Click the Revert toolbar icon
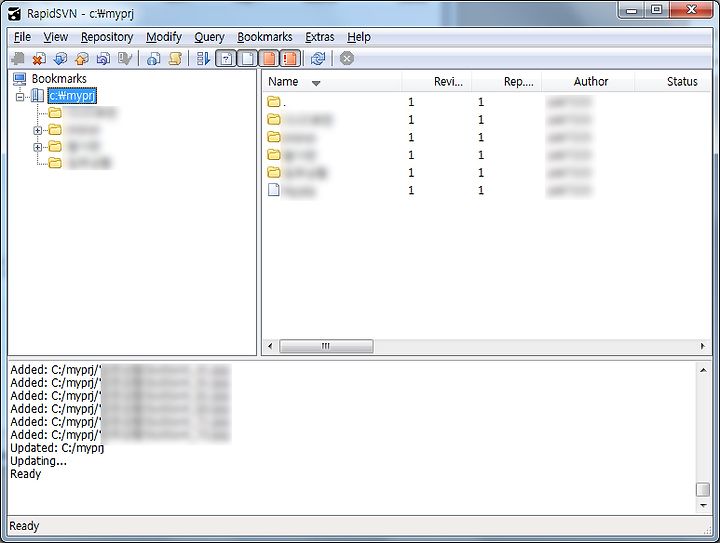The width and height of the screenshot is (720, 543). pos(103,58)
